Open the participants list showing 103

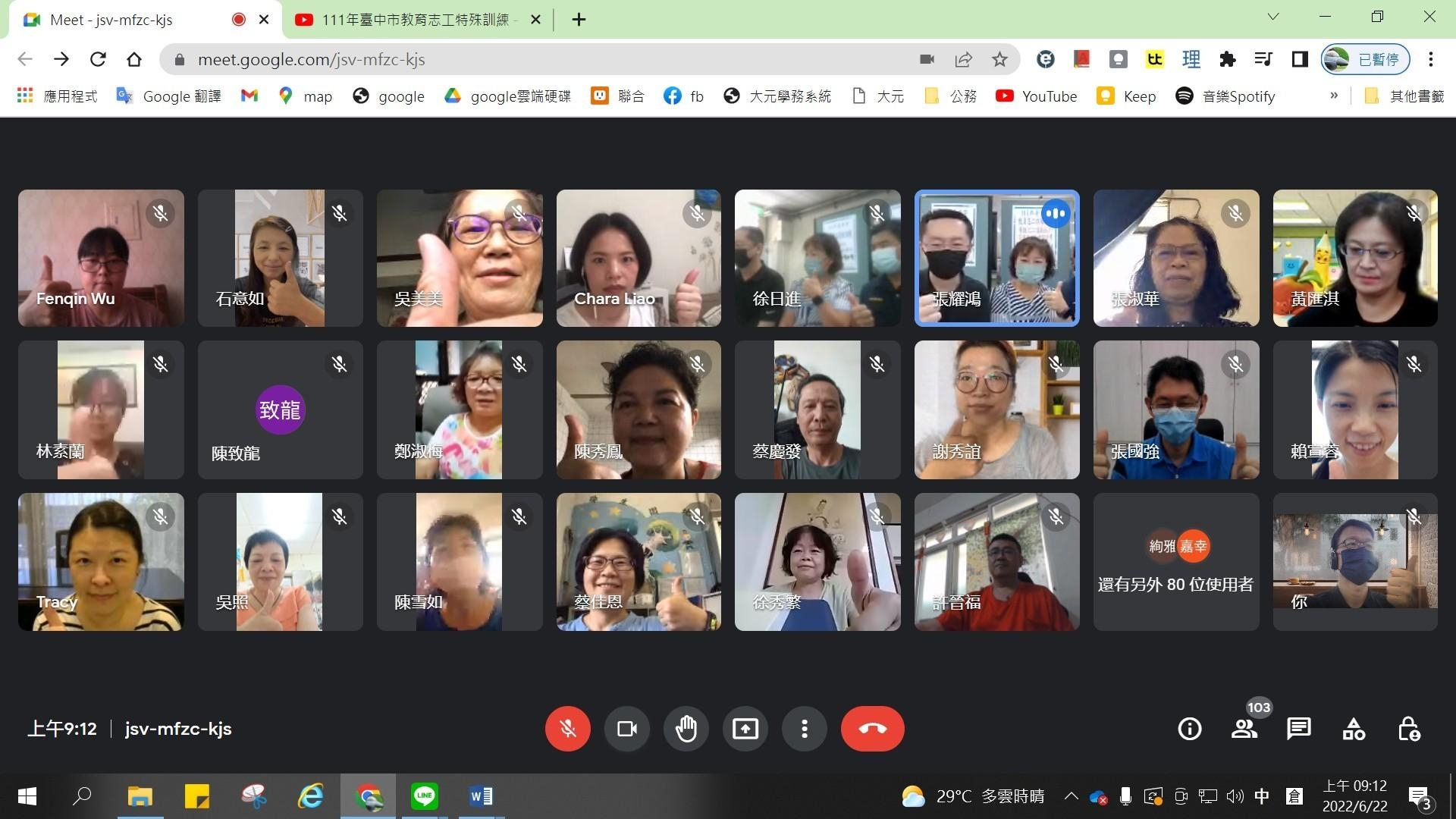(x=1244, y=729)
